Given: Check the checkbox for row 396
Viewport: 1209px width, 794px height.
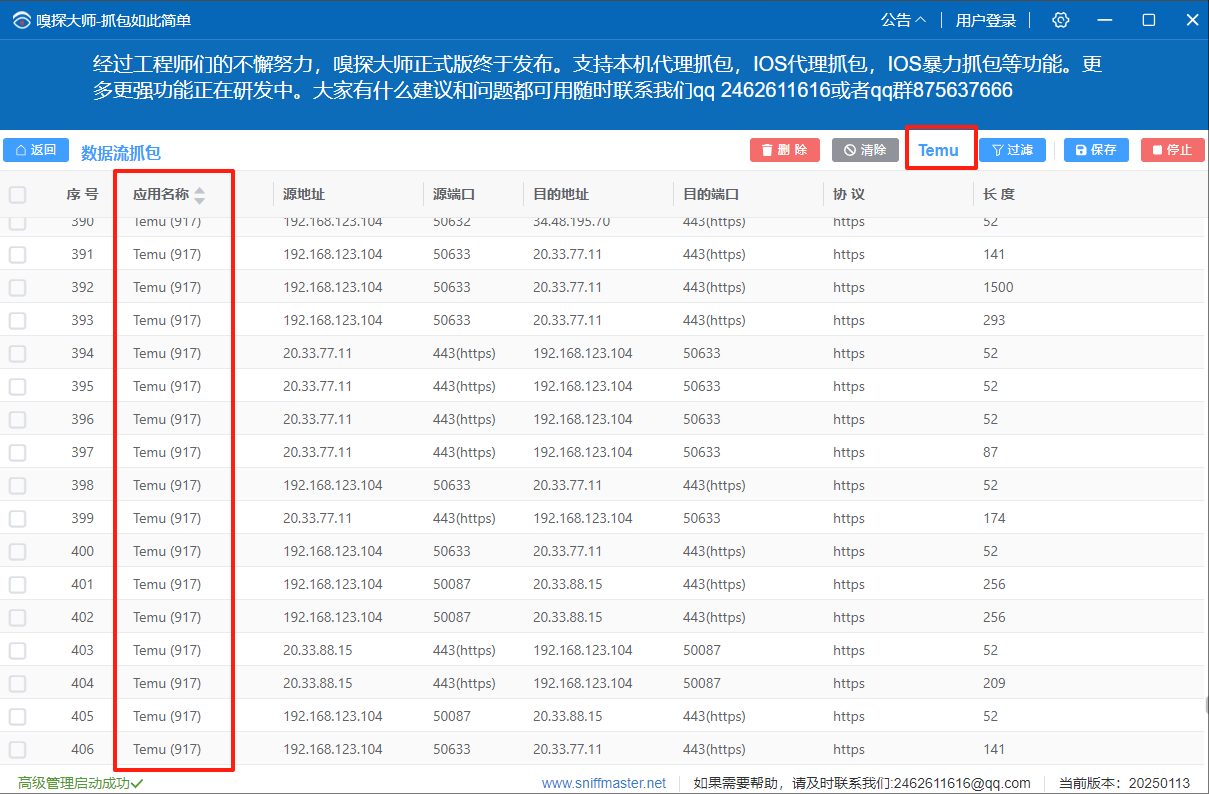Looking at the screenshot, I should 18,420.
